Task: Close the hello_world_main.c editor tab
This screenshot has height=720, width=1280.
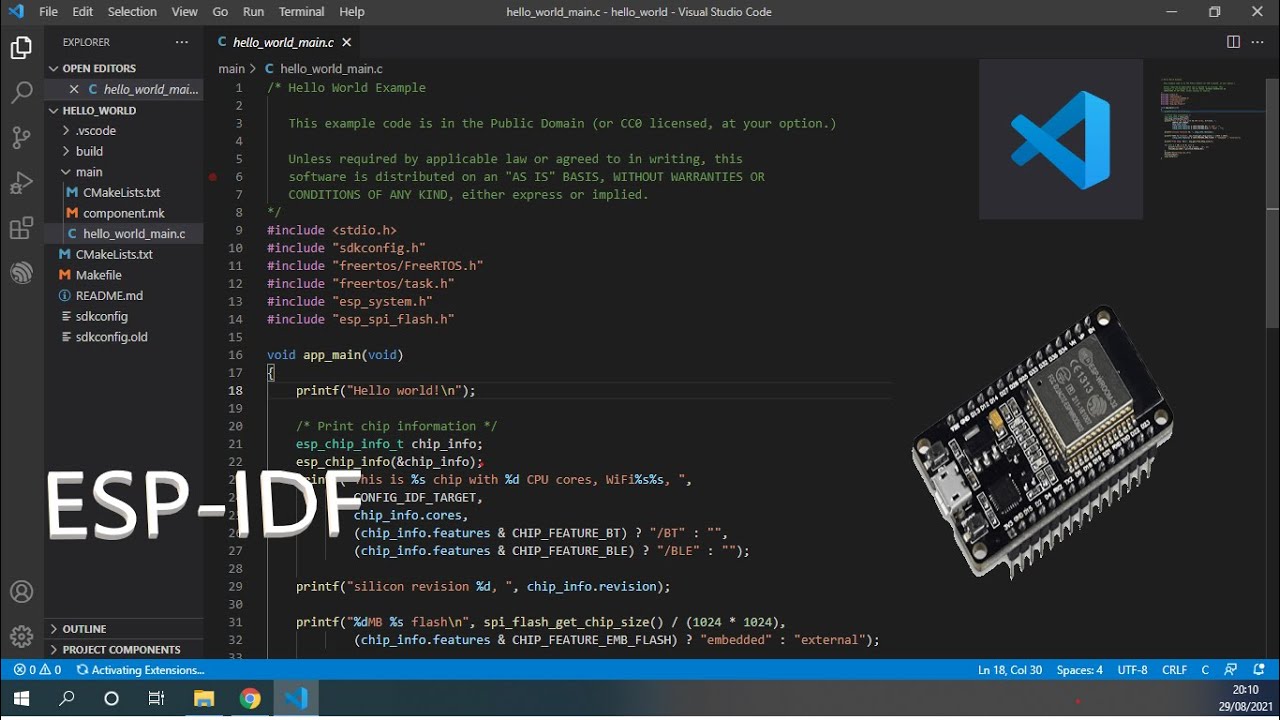Action: click(x=347, y=42)
